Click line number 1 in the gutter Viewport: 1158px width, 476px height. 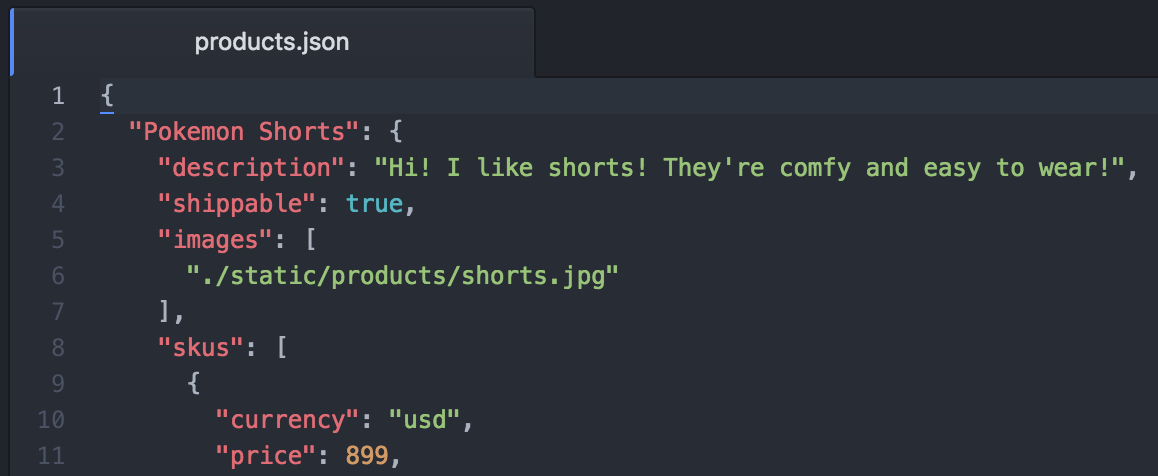57,96
